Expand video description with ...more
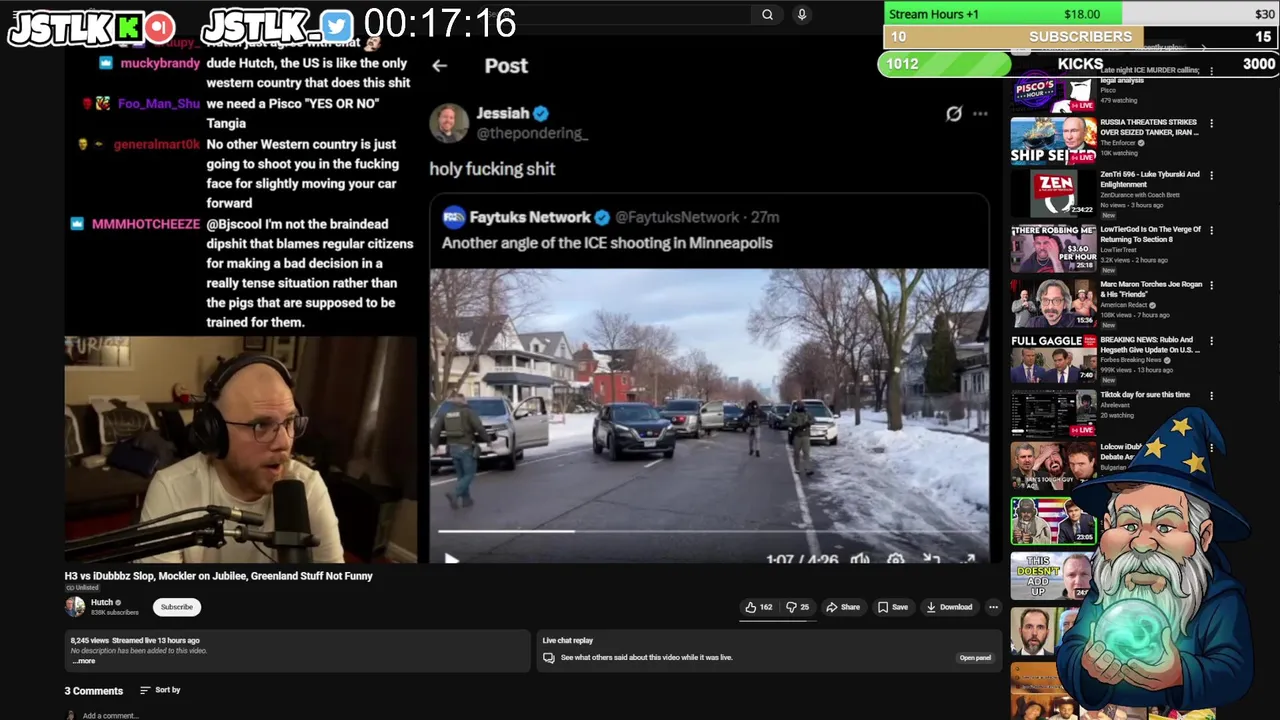The width and height of the screenshot is (1280, 720). tap(84, 661)
